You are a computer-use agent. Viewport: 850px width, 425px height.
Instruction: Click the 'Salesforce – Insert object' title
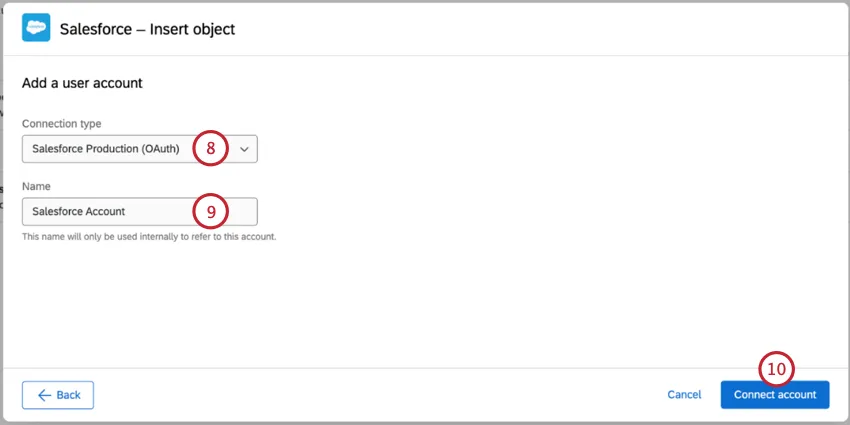coord(147,29)
